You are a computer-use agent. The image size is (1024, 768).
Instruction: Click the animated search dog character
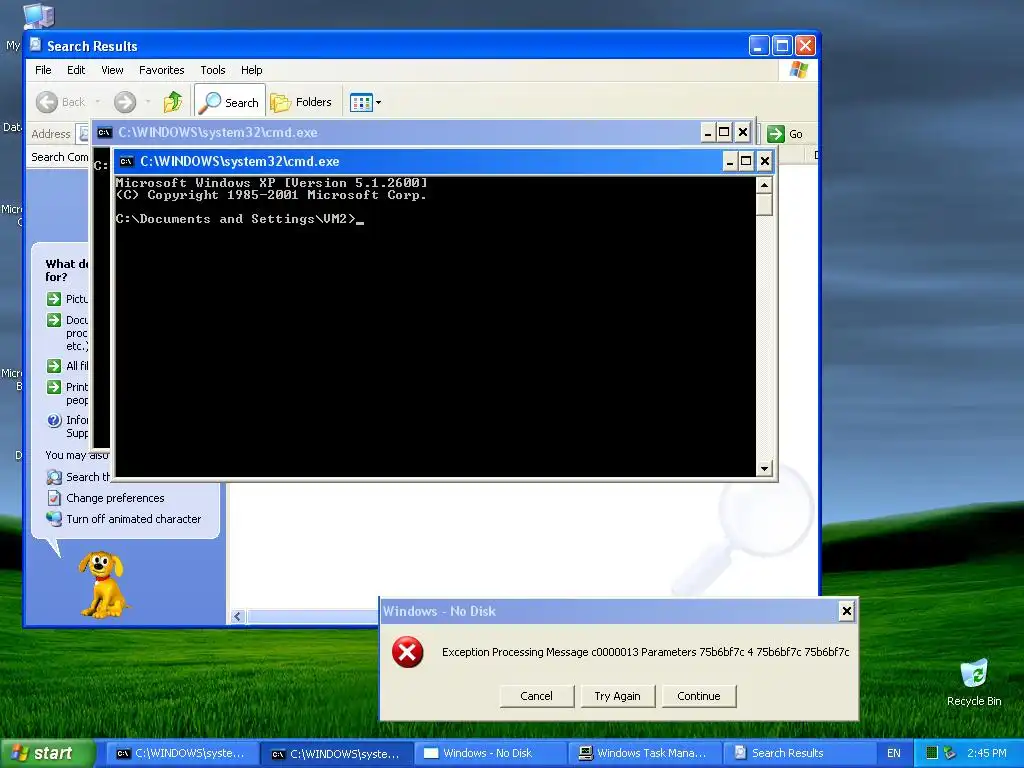click(x=103, y=584)
